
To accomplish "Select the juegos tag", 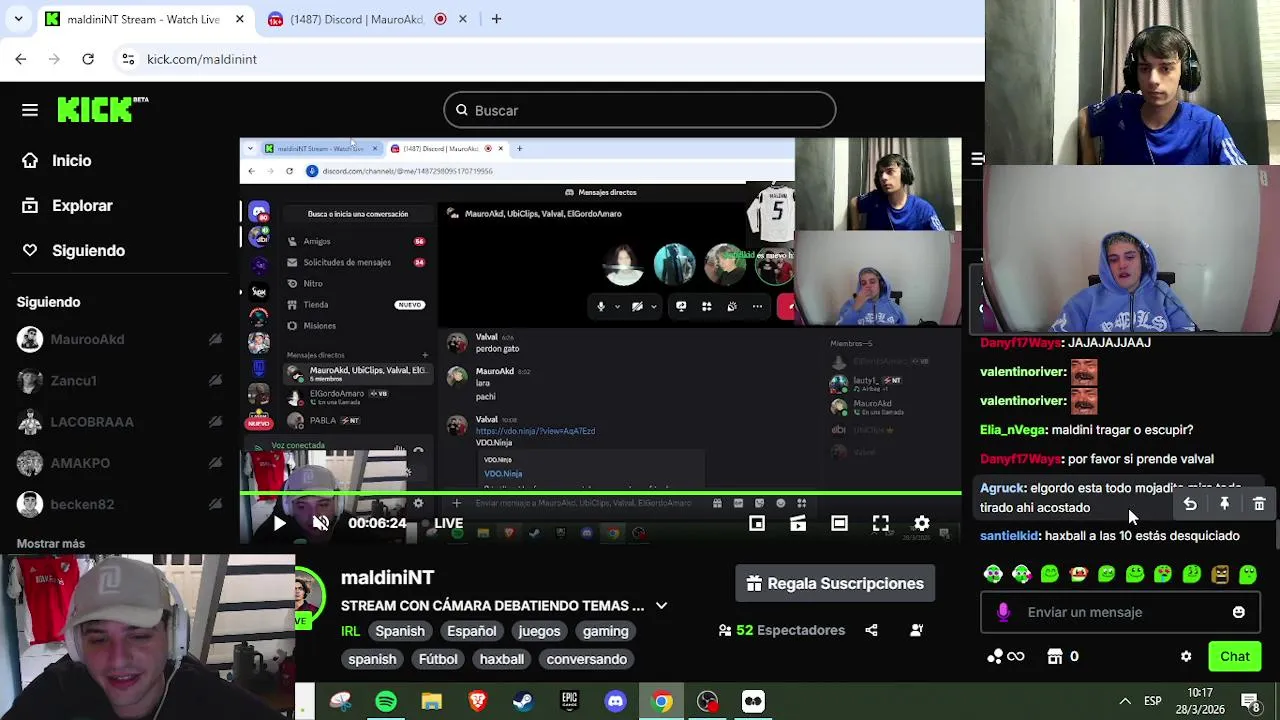I will click(x=539, y=631).
